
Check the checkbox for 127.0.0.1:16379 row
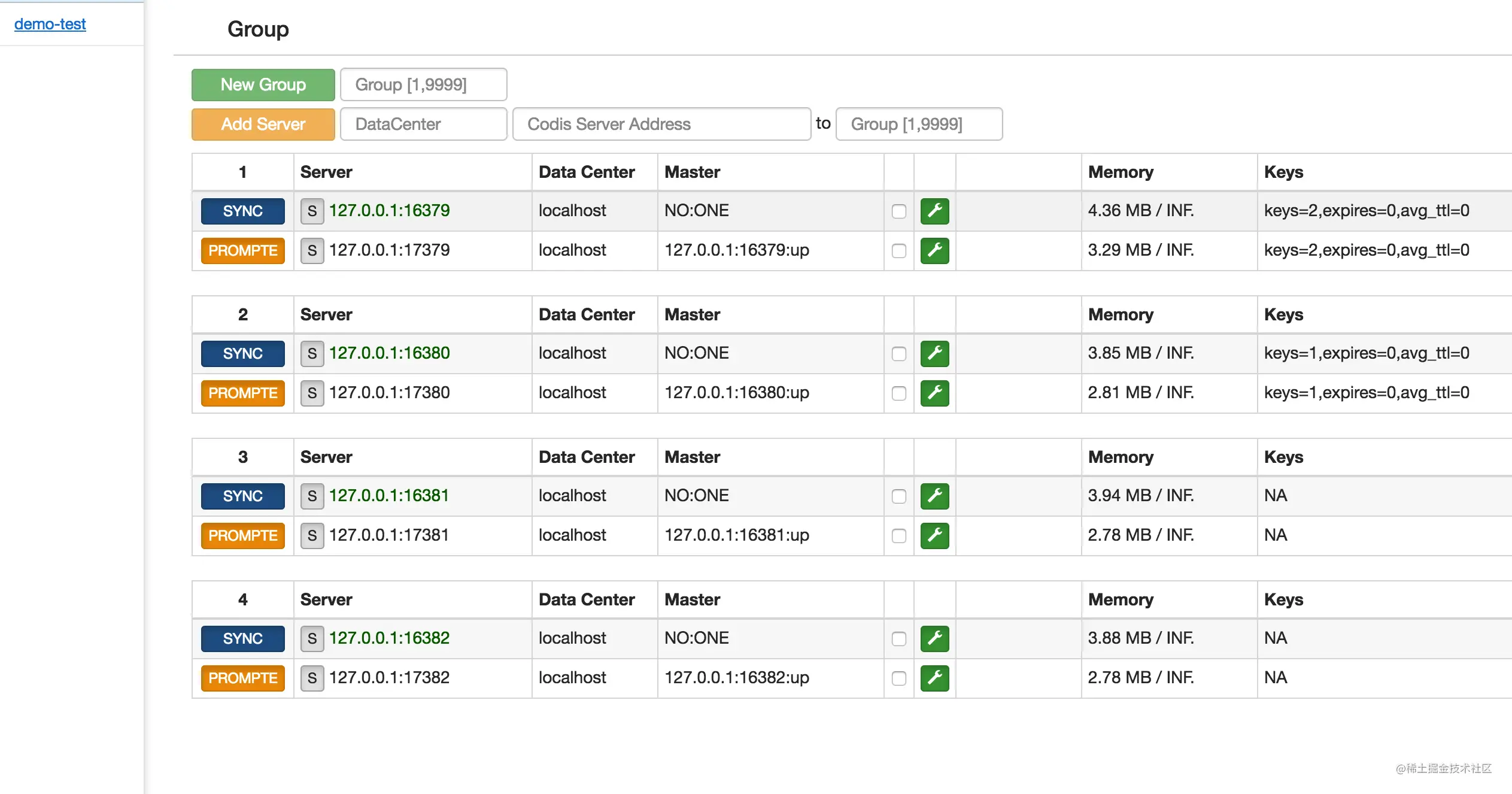click(898, 211)
